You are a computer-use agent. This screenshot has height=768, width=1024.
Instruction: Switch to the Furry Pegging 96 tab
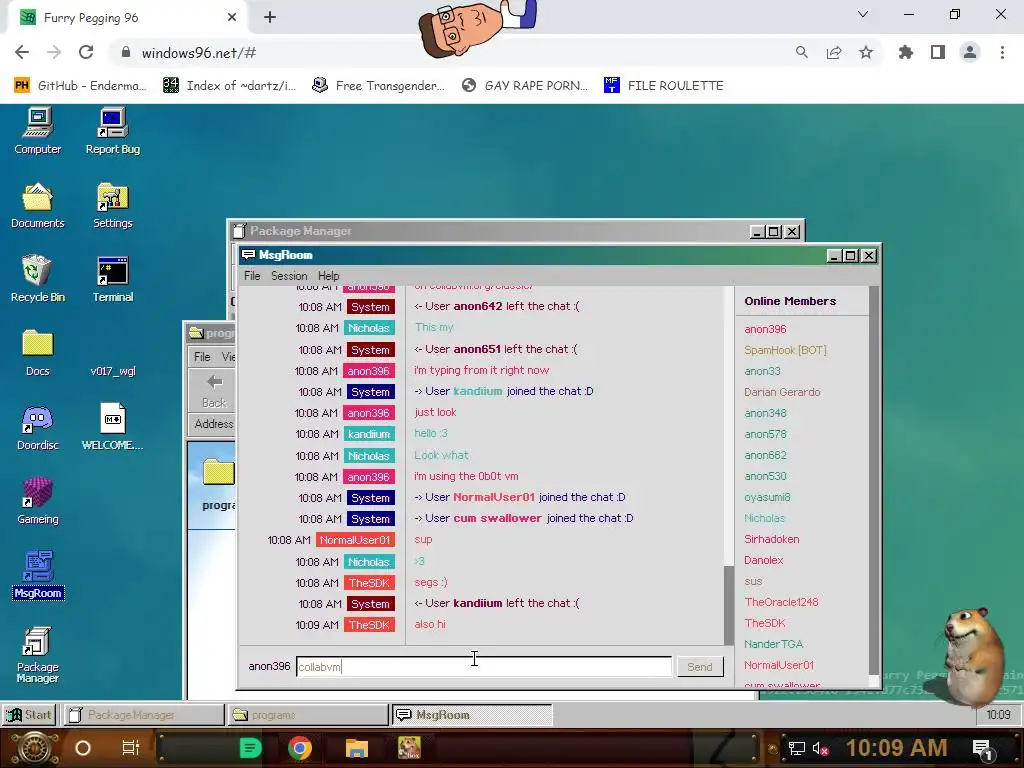[127, 18]
